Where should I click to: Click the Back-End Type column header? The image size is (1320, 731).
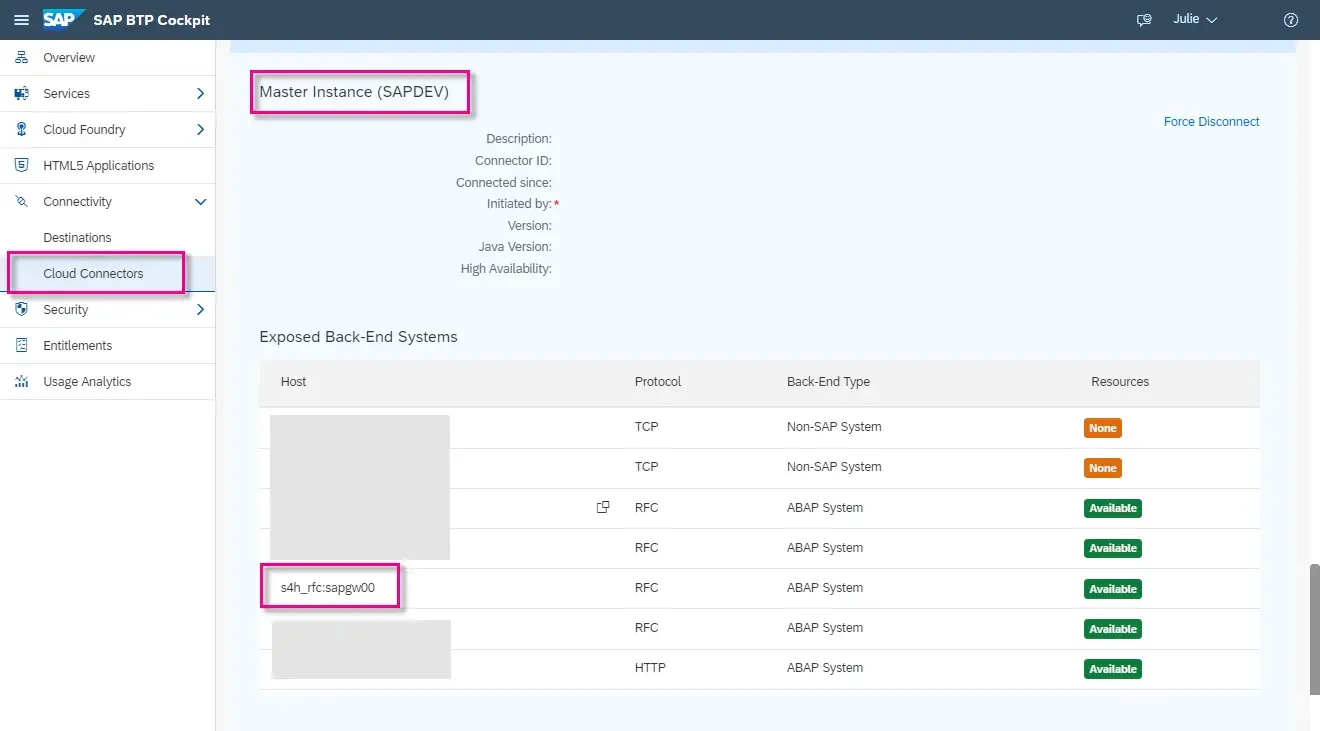coord(828,382)
